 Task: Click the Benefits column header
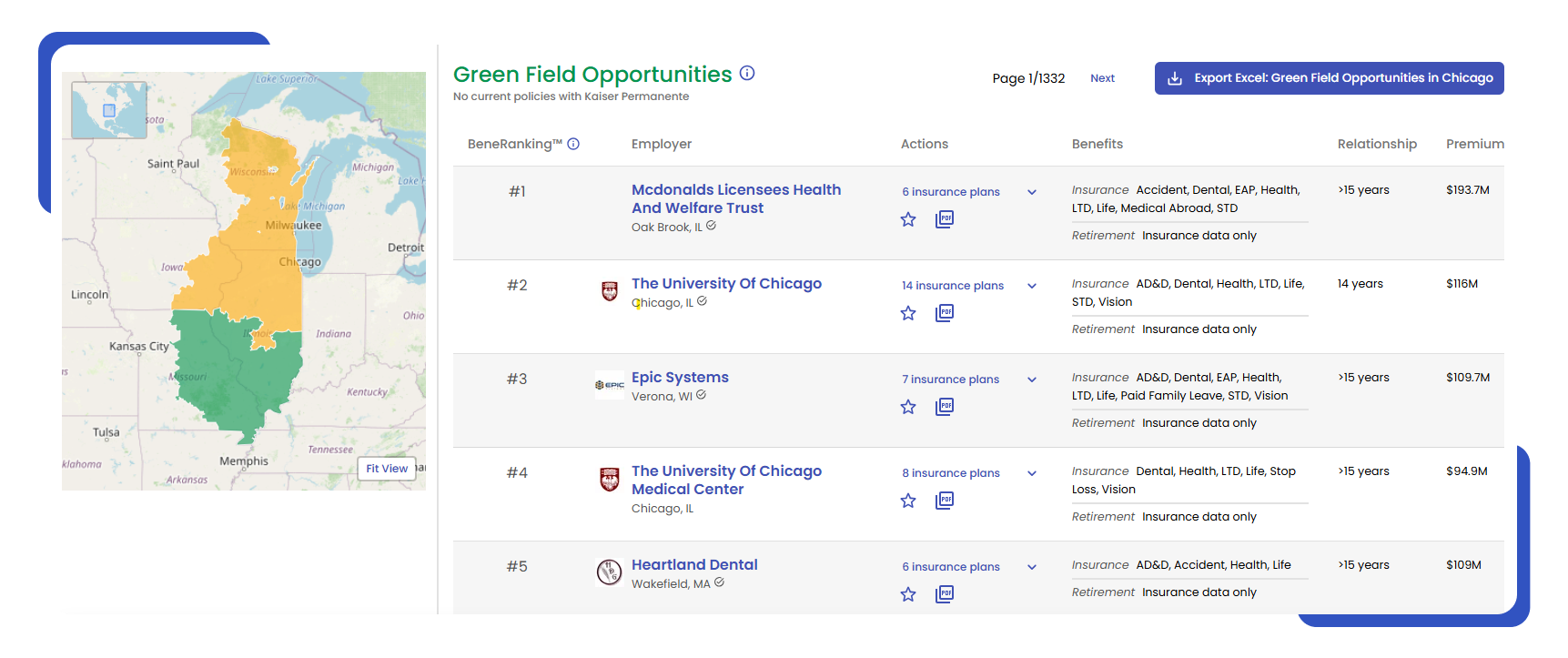[1098, 144]
